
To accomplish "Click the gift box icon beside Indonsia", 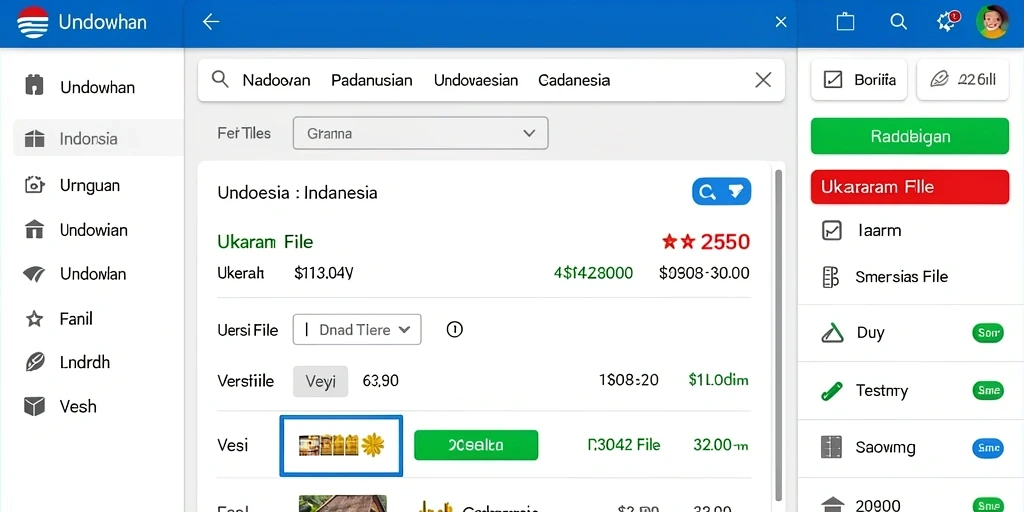I will [34, 138].
